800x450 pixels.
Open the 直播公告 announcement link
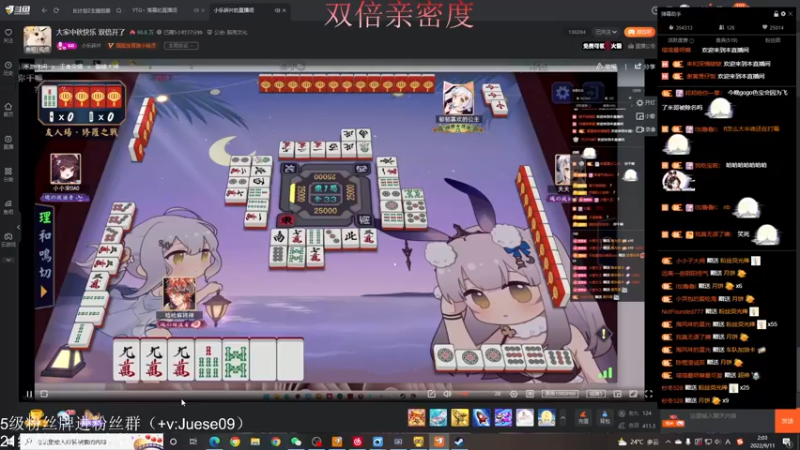point(642,46)
